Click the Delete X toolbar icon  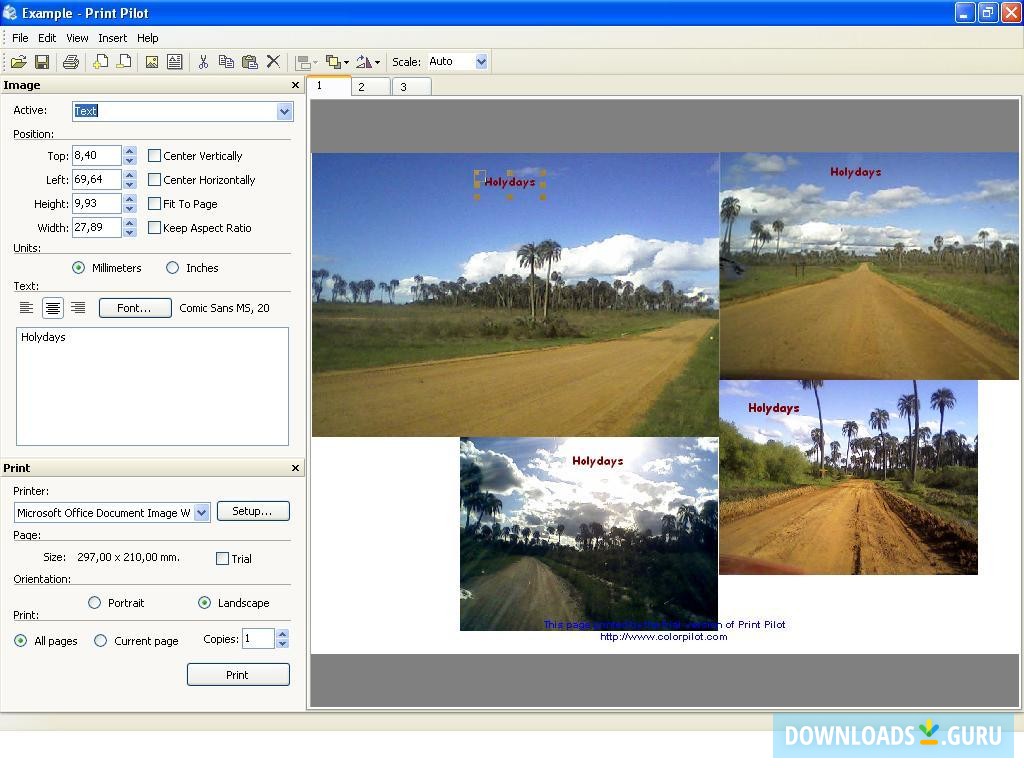(x=273, y=62)
